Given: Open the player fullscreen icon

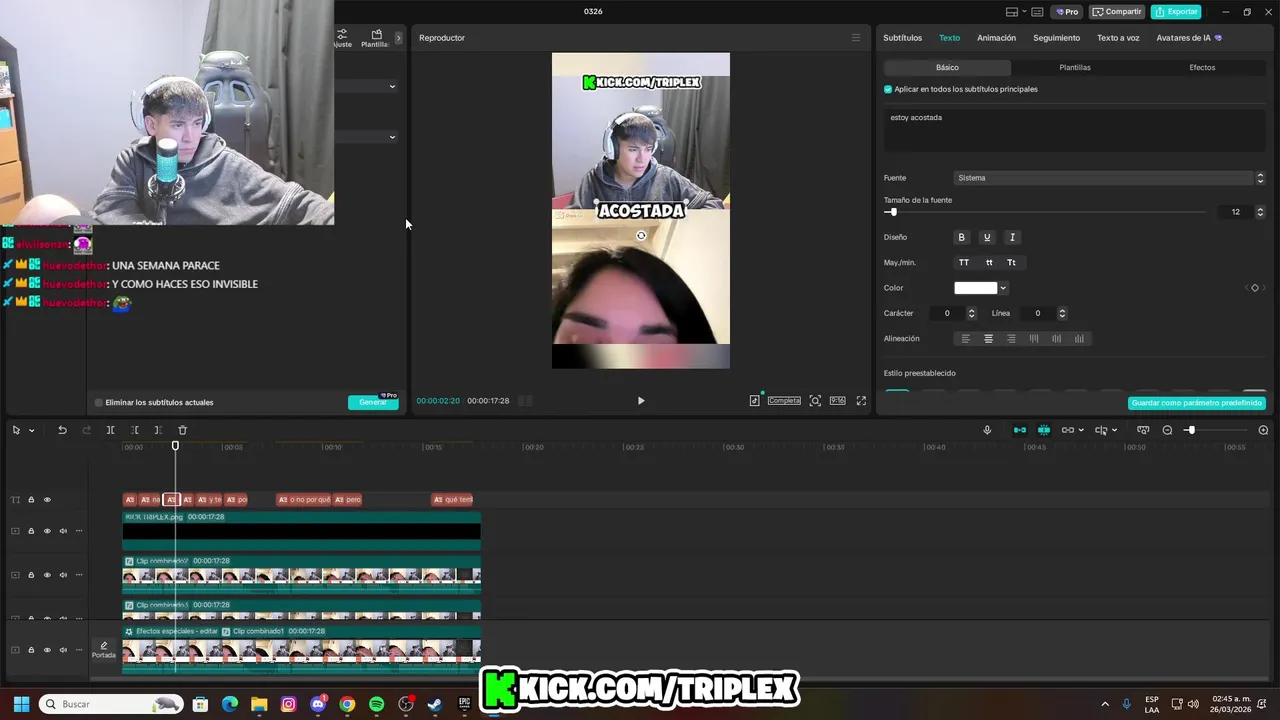Looking at the screenshot, I should coord(861,401).
